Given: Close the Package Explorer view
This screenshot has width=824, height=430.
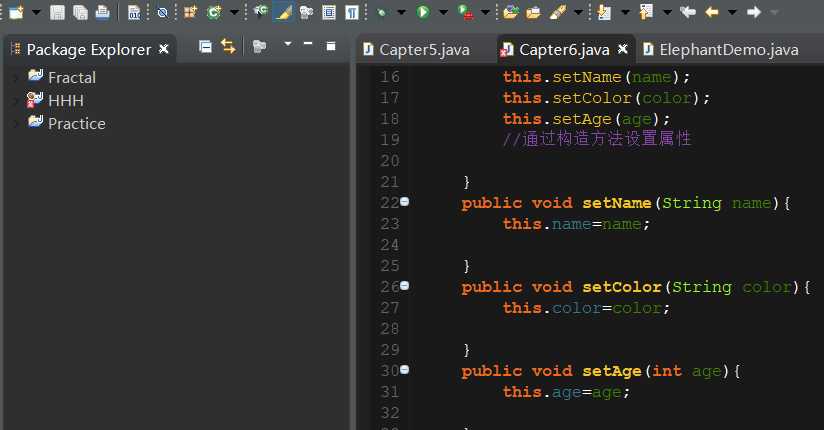Looking at the screenshot, I should pyautogui.click(x=164, y=49).
